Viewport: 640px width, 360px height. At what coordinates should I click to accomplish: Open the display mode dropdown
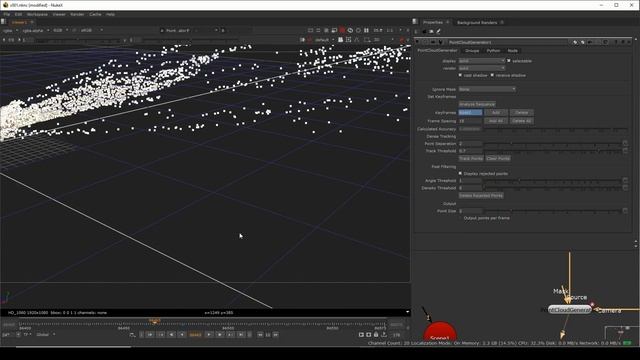tap(482, 61)
